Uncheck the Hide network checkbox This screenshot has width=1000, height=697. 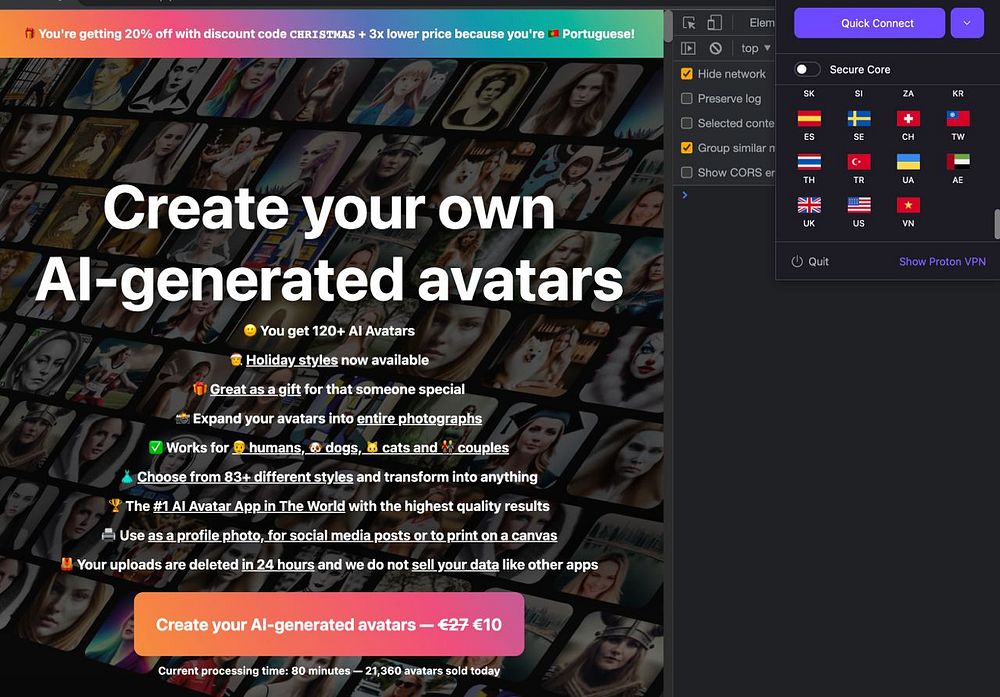click(x=687, y=74)
